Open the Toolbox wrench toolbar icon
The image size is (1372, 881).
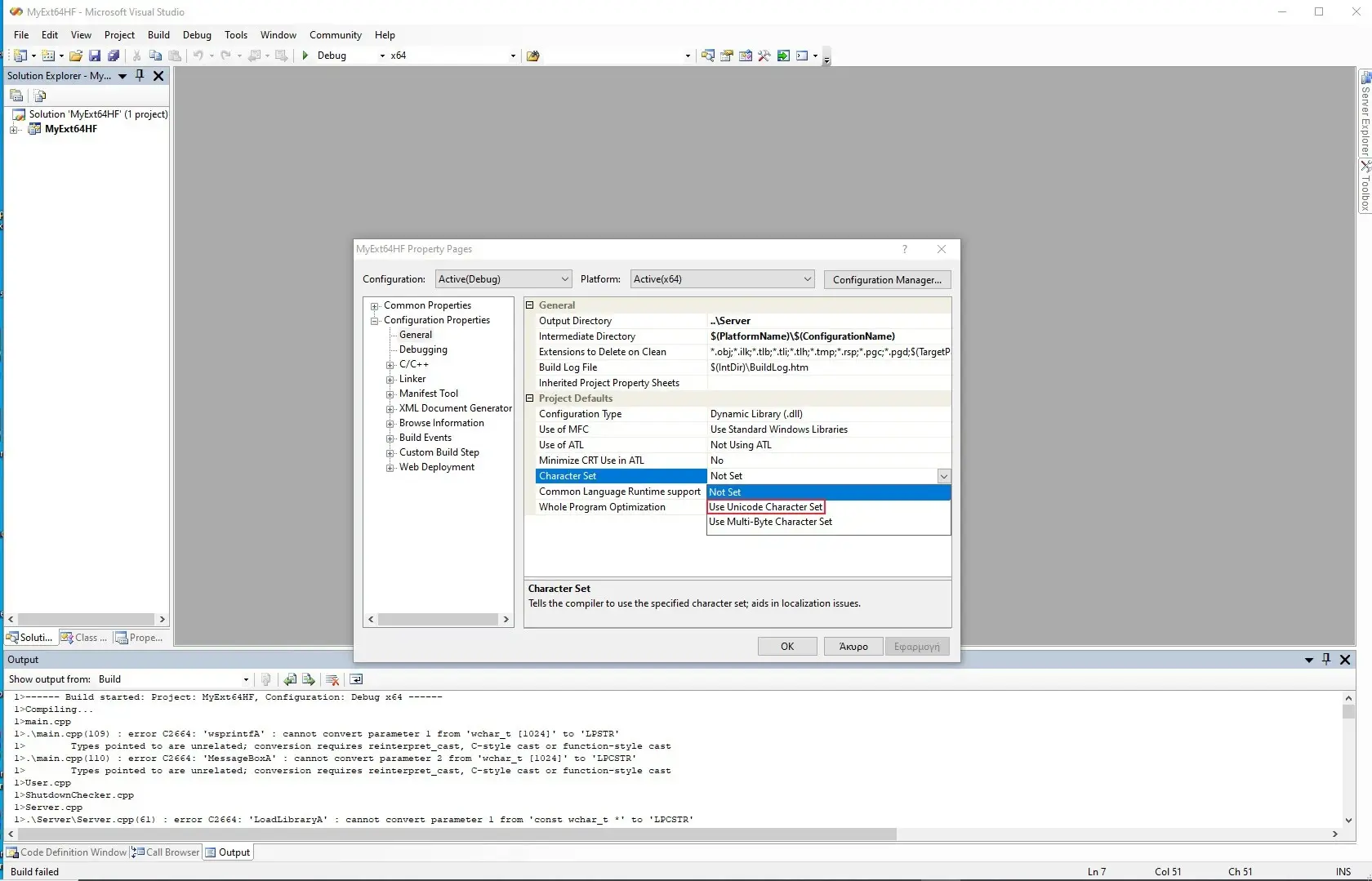(764, 56)
